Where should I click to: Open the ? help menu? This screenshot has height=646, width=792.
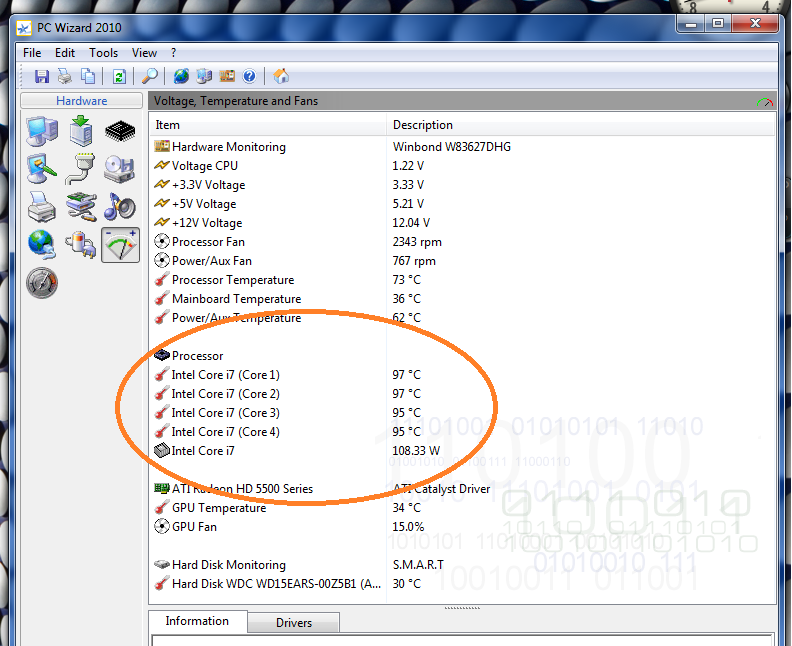pos(173,53)
